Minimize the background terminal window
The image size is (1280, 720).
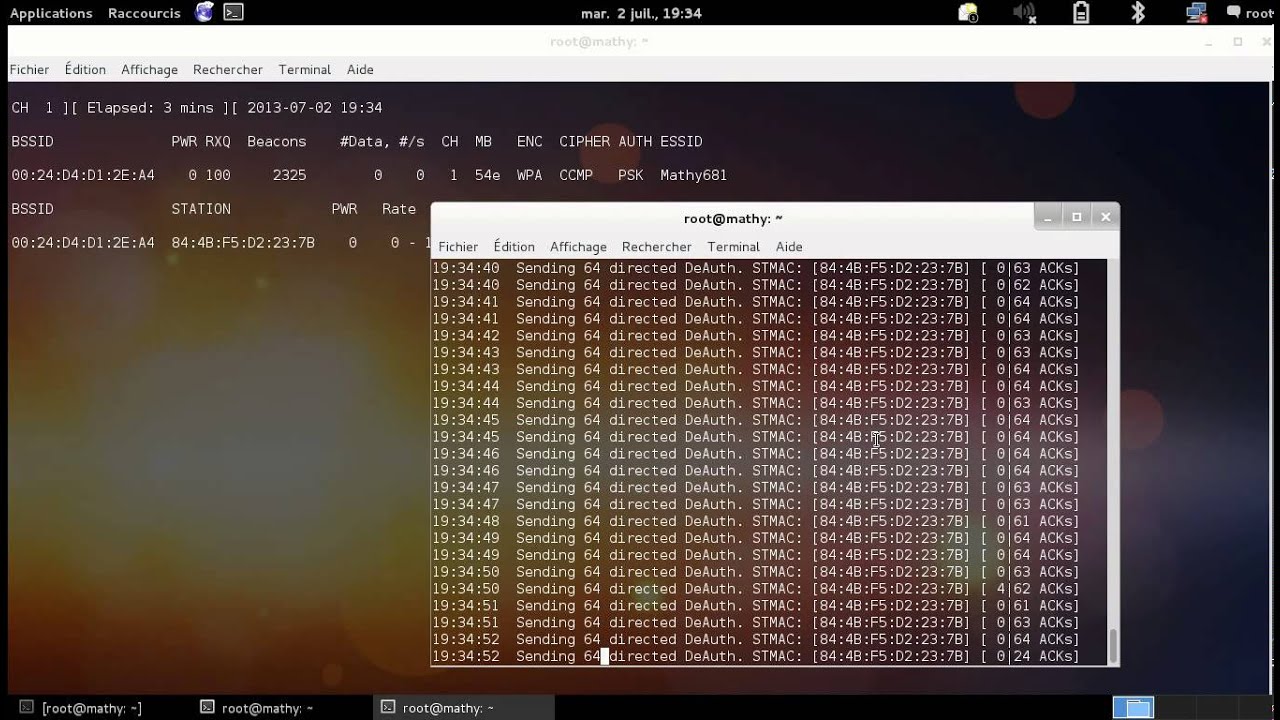1208,42
